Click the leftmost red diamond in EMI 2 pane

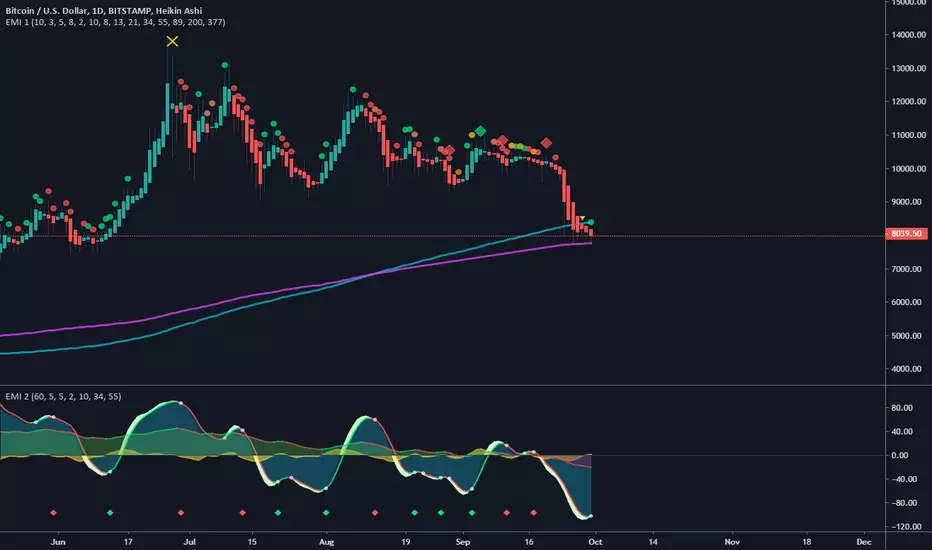55,512
